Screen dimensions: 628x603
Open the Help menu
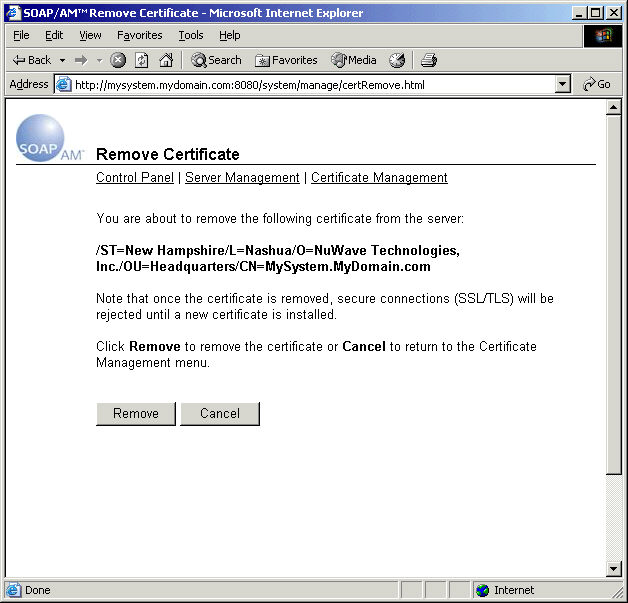pos(229,35)
